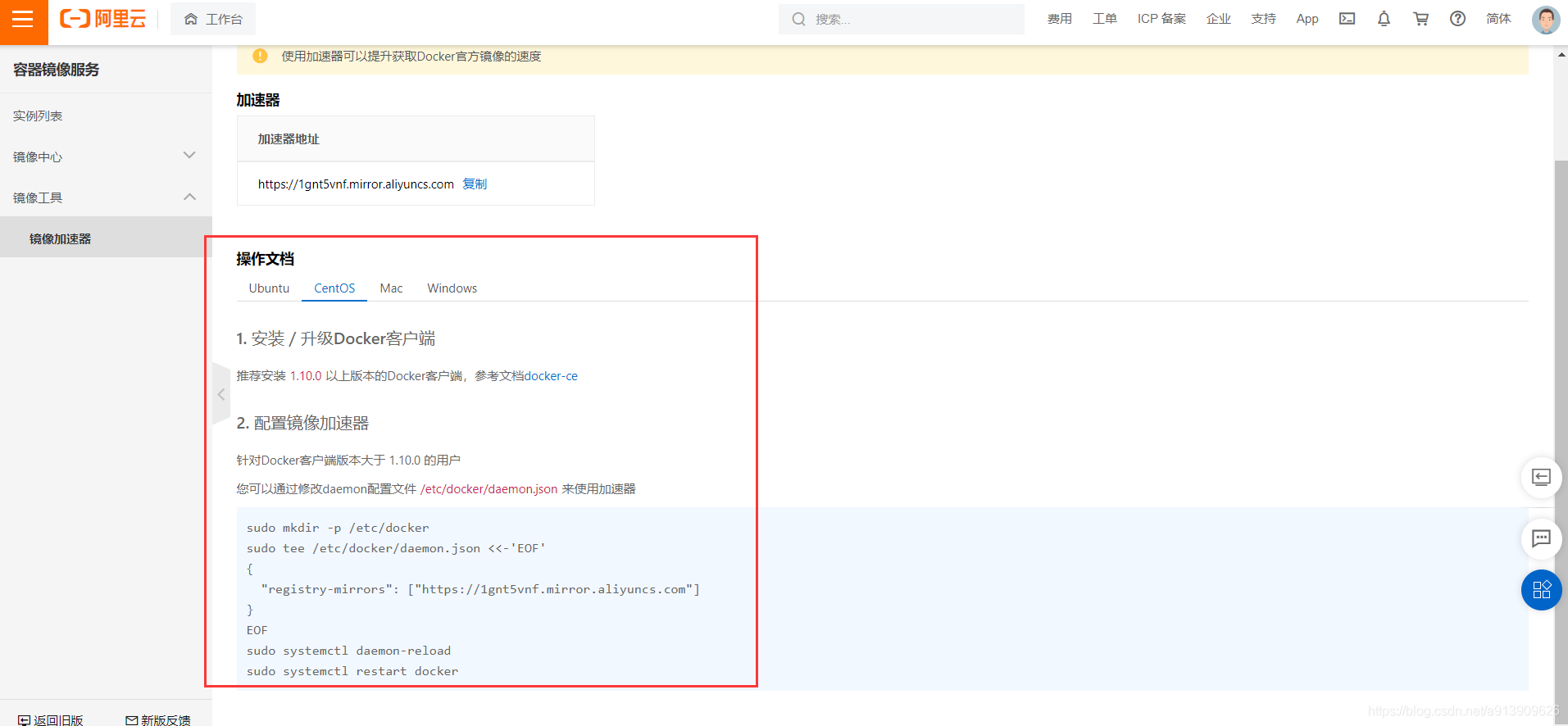This screenshot has height=726, width=1568.
Task: Click the 'sudo systemctl restart docker' line
Action: click(352, 671)
